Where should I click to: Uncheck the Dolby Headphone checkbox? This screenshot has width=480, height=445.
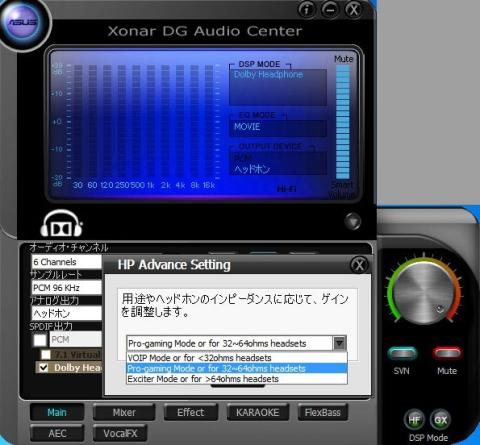[44, 368]
